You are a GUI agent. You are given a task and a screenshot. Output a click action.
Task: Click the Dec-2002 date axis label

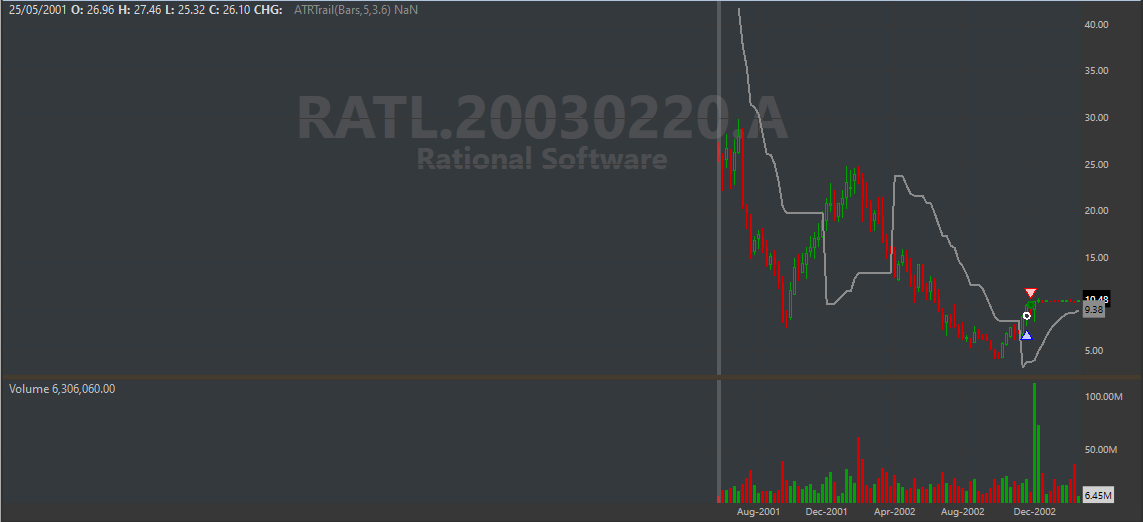tap(1034, 513)
